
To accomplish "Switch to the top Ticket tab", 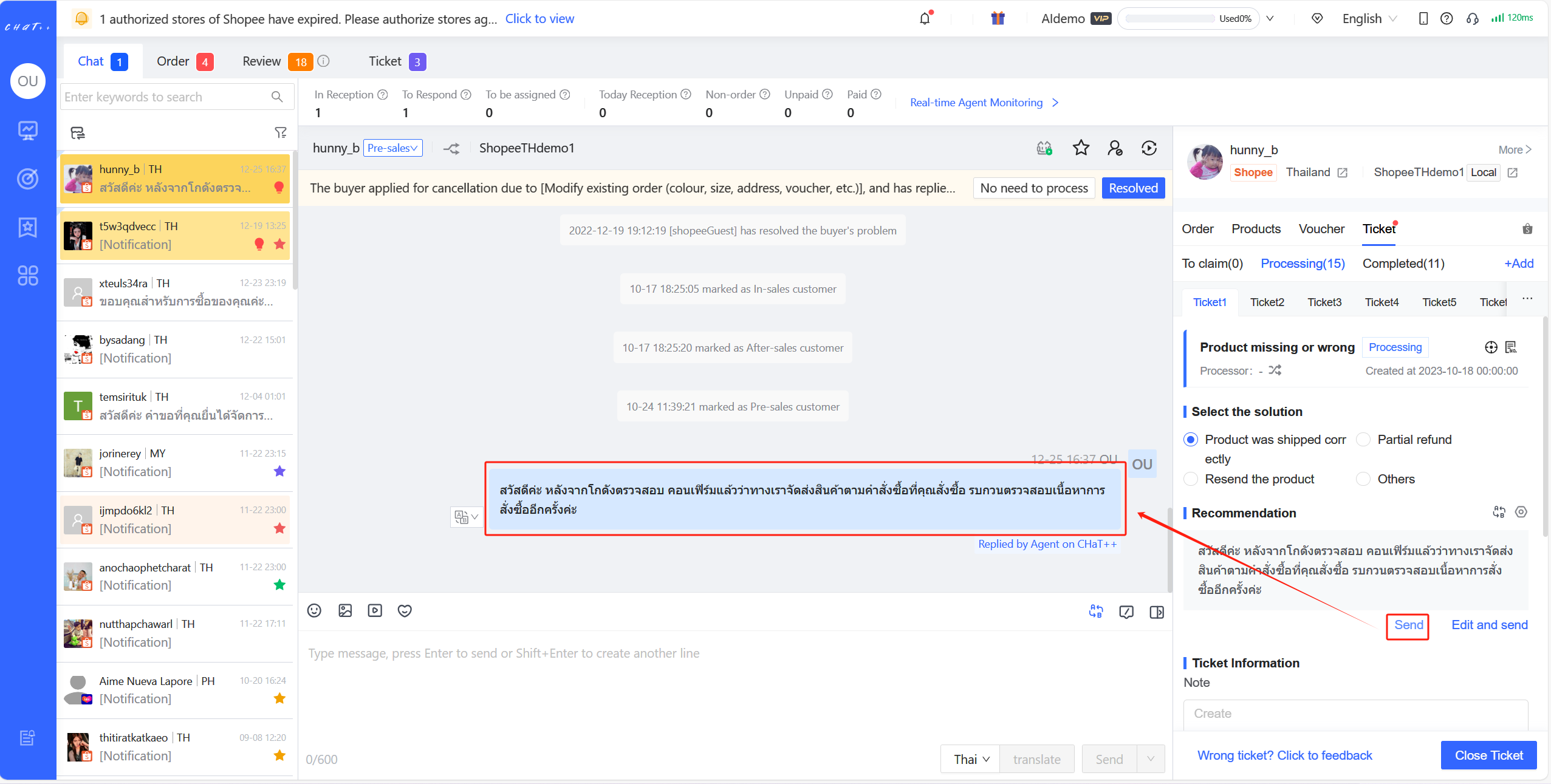I will 397,61.
